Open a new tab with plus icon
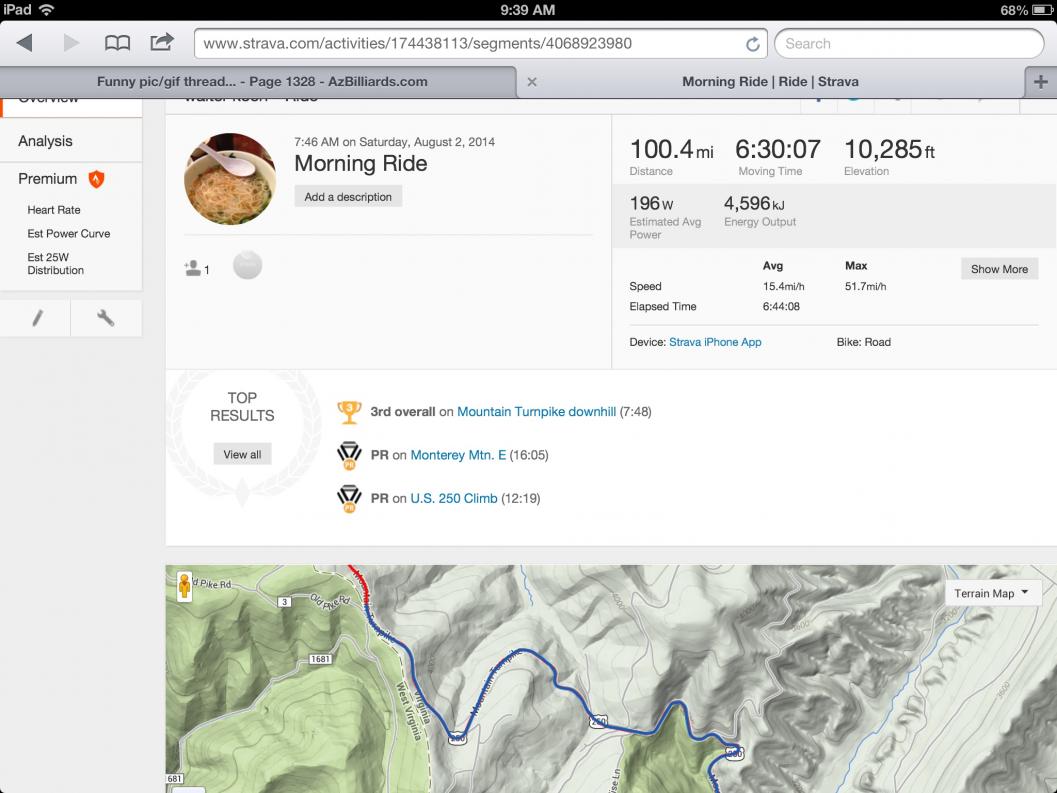 coord(1041,82)
